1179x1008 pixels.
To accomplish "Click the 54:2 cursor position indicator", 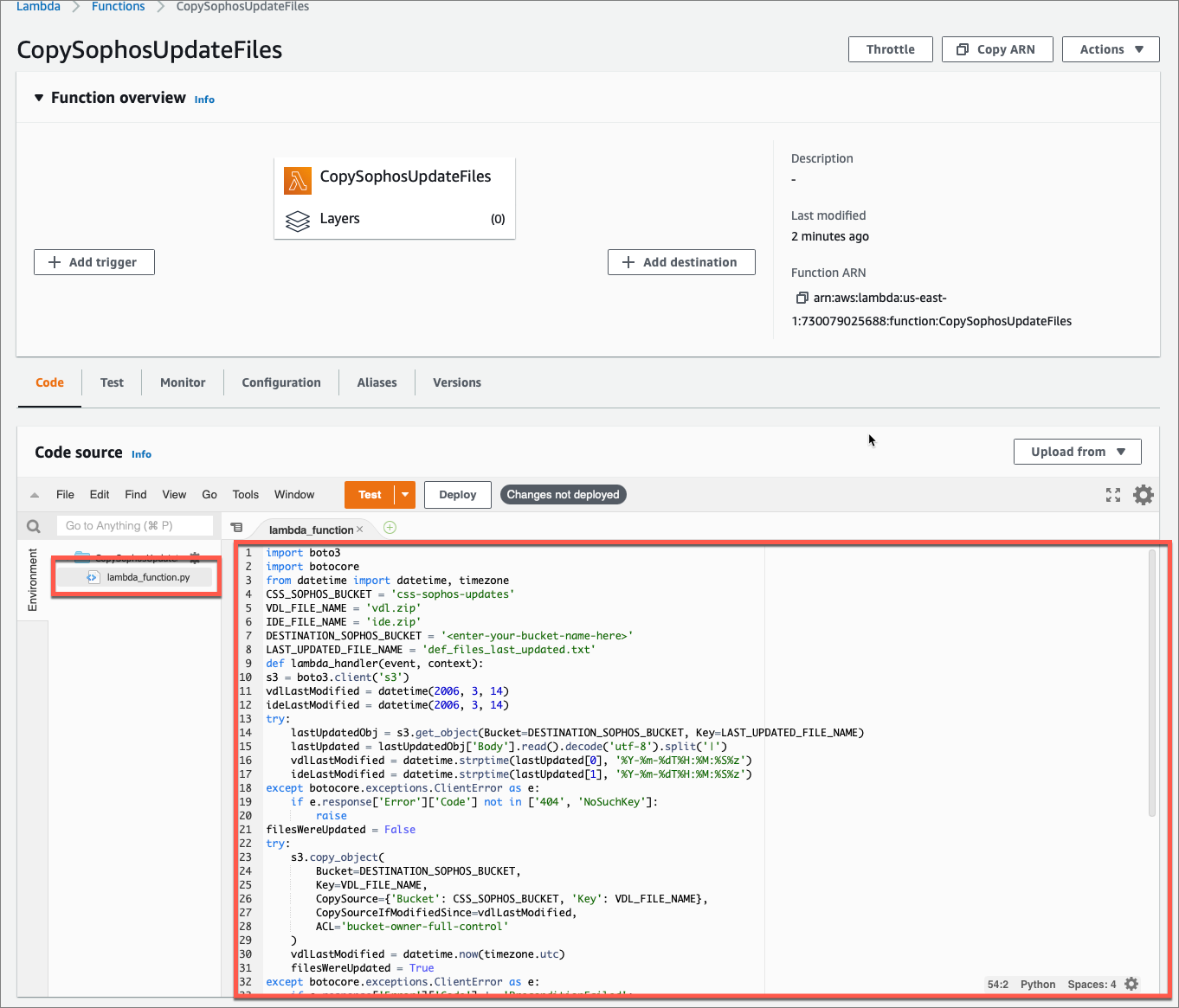I will coord(998,985).
